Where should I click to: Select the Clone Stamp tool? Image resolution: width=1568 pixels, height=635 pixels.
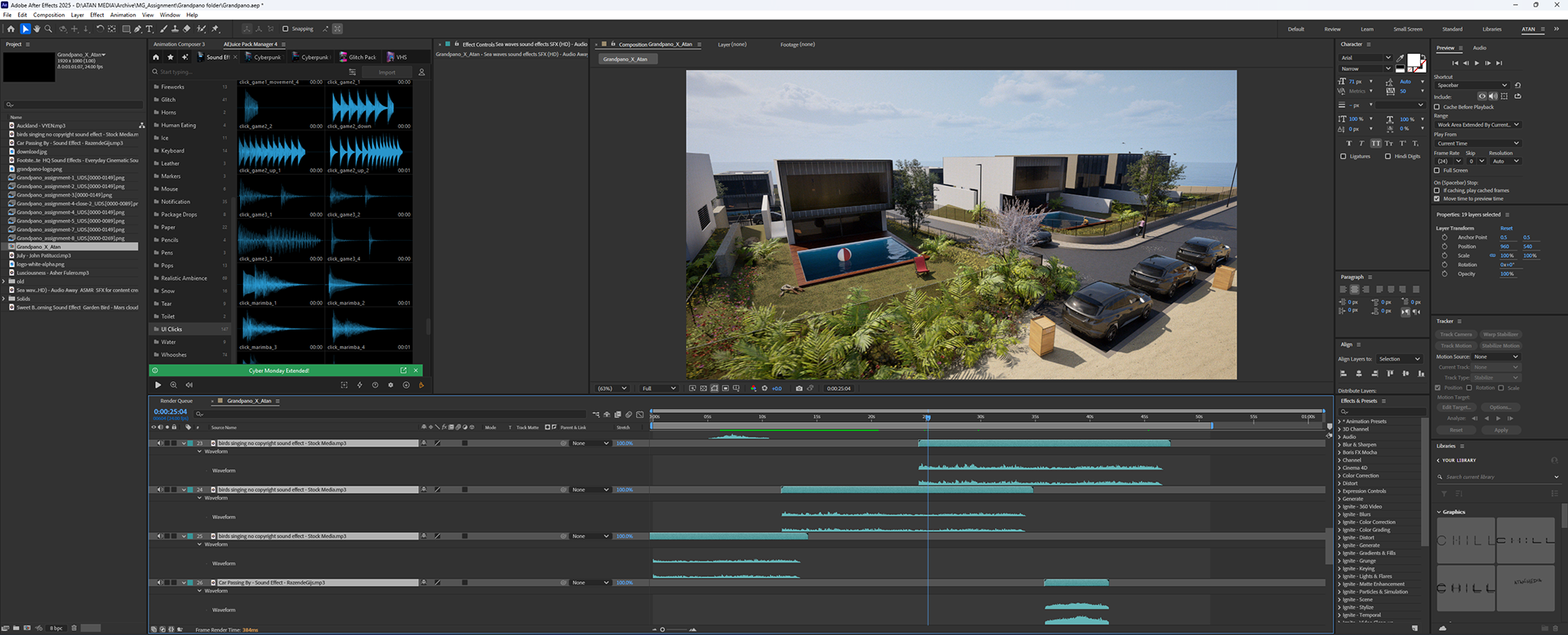pos(175,29)
